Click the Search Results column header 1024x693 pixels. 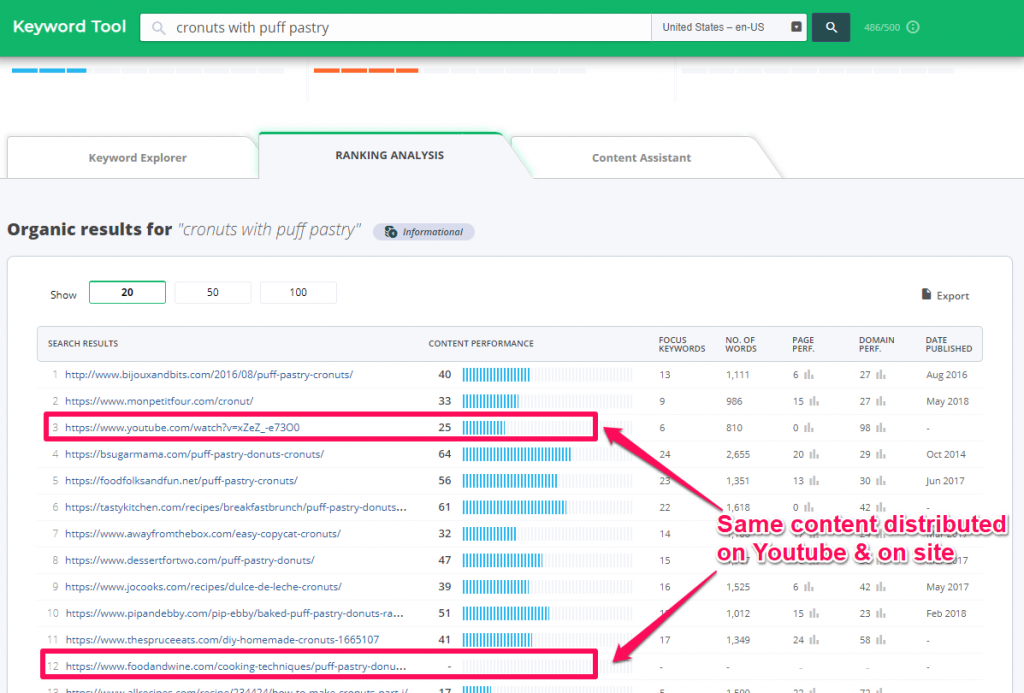point(83,344)
